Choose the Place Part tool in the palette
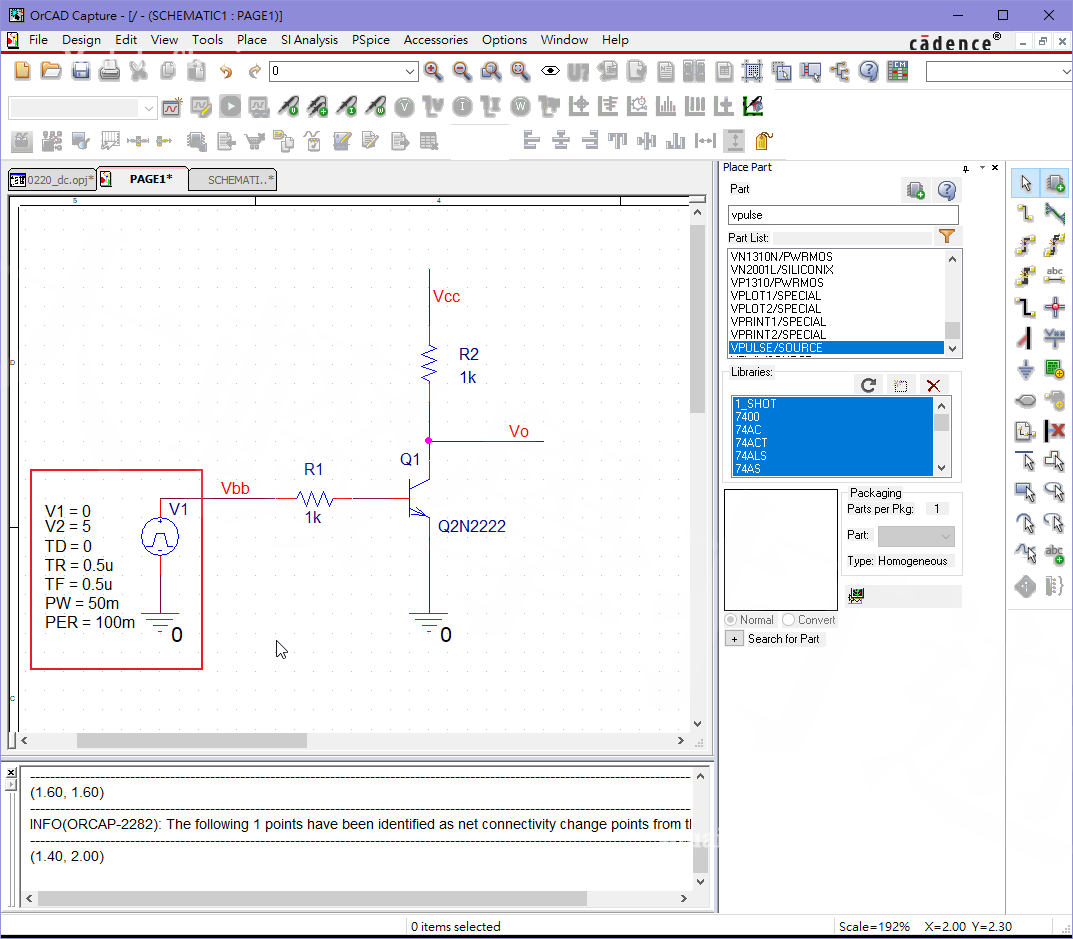Image resolution: width=1073 pixels, height=939 pixels. point(1055,183)
